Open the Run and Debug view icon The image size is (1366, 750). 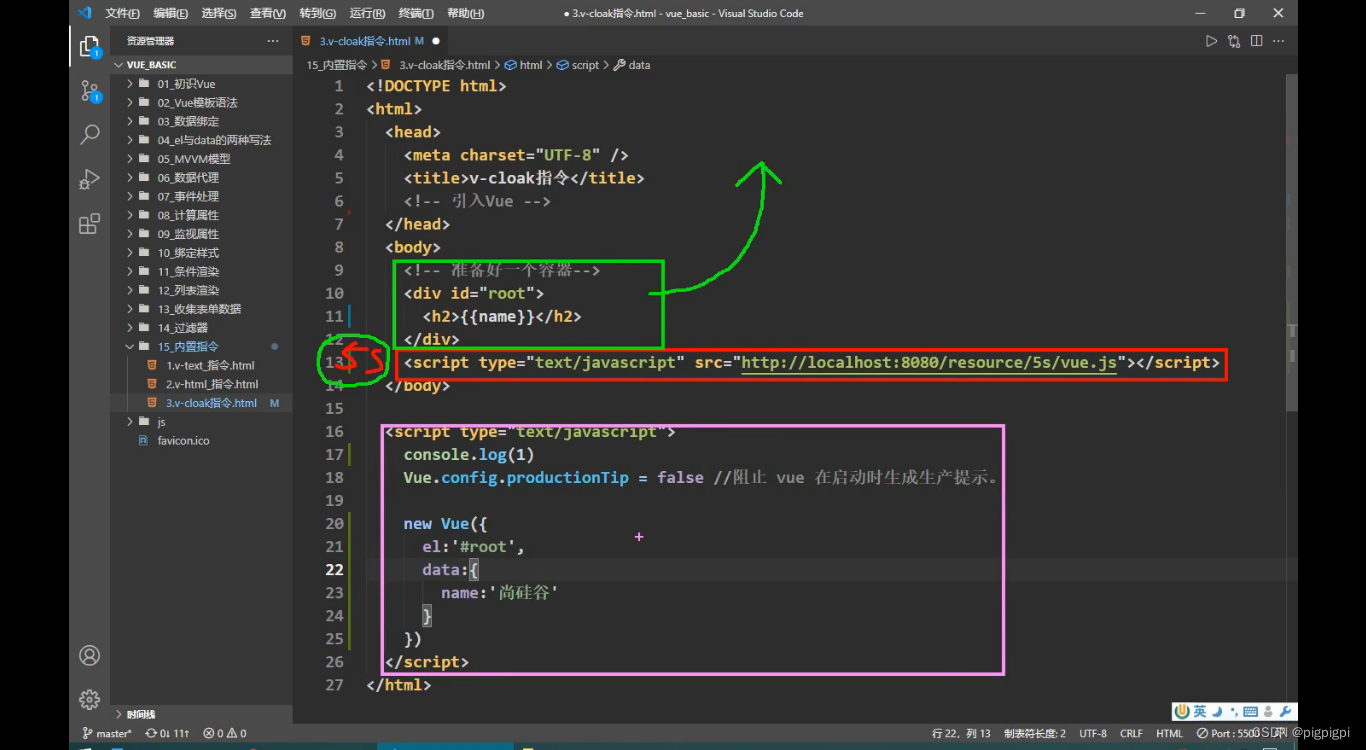(x=90, y=179)
